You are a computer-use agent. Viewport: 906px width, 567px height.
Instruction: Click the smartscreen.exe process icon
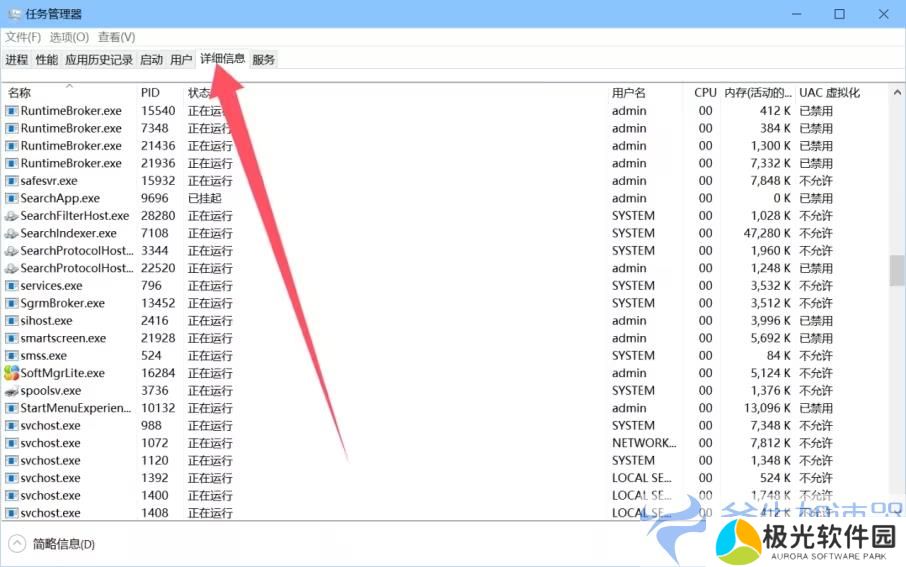pos(12,338)
